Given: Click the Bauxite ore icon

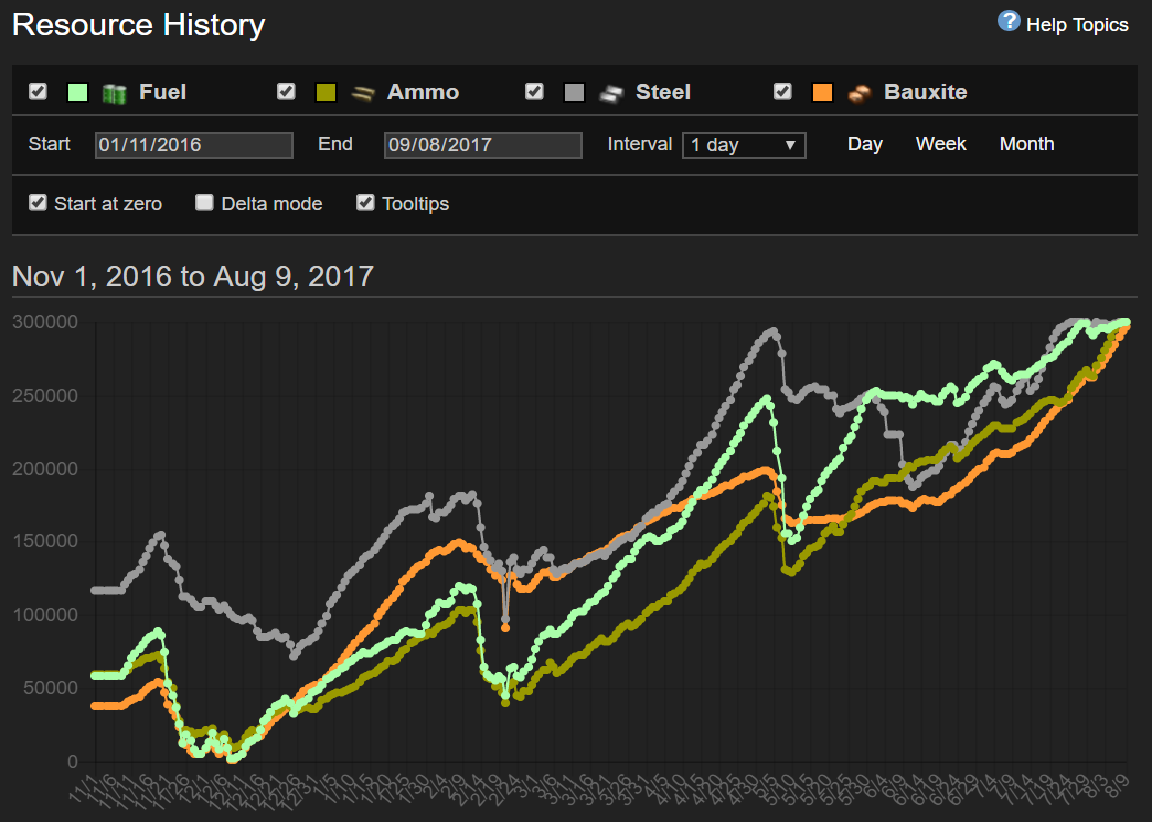Looking at the screenshot, I should 859,93.
